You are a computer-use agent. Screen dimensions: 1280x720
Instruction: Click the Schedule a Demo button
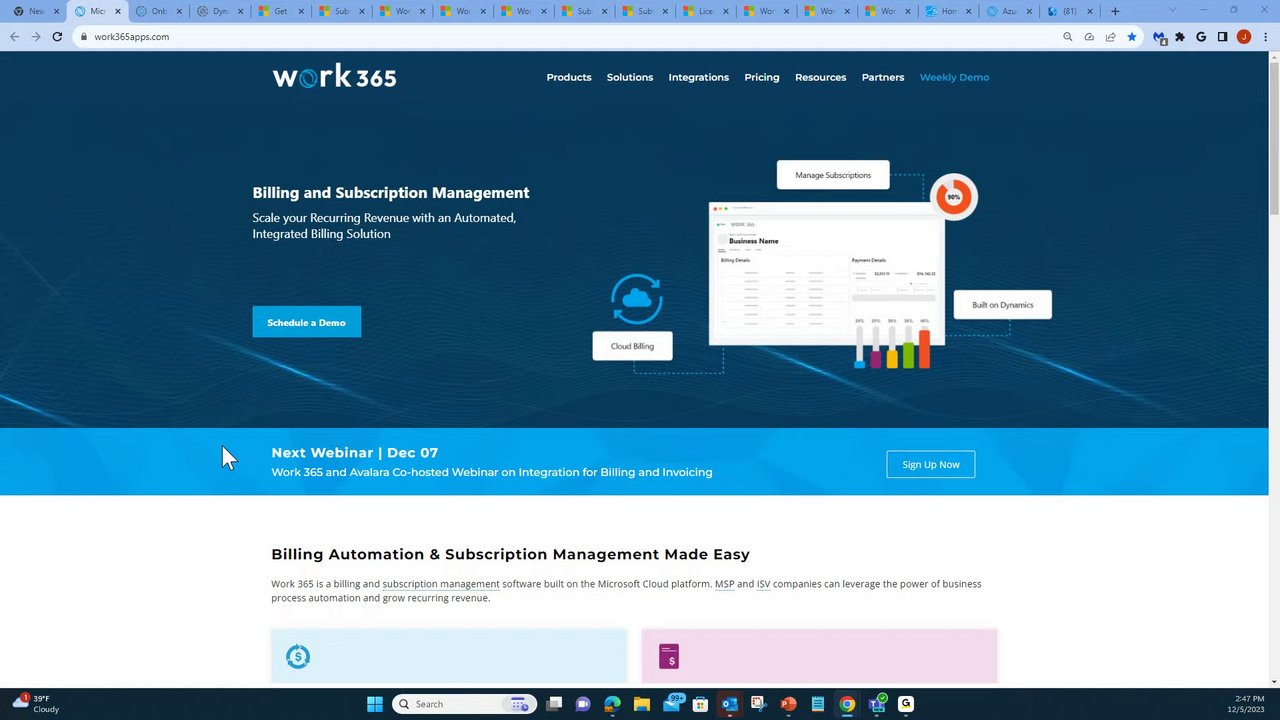tap(306, 322)
